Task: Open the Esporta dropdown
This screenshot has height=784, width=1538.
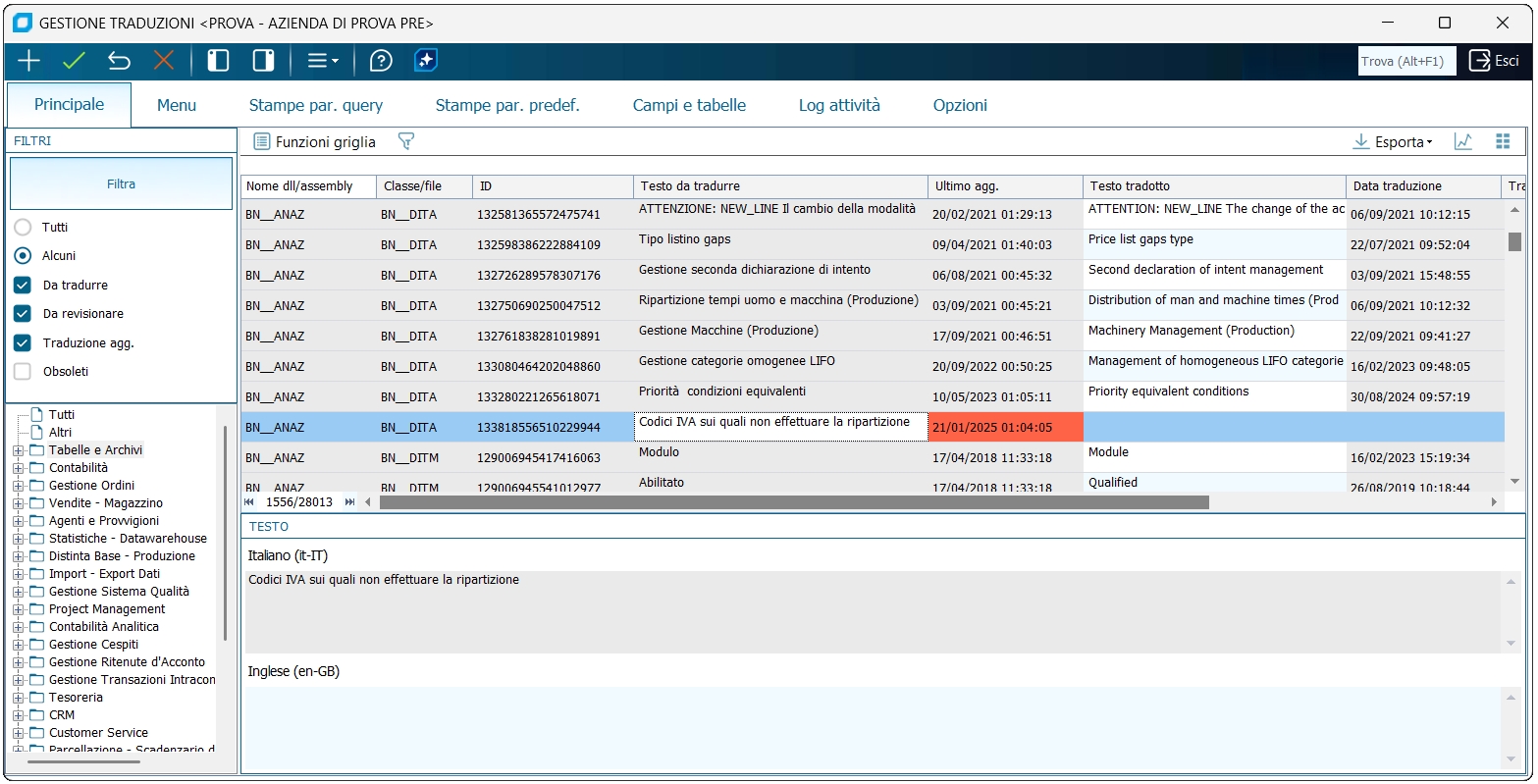Action: (1393, 141)
